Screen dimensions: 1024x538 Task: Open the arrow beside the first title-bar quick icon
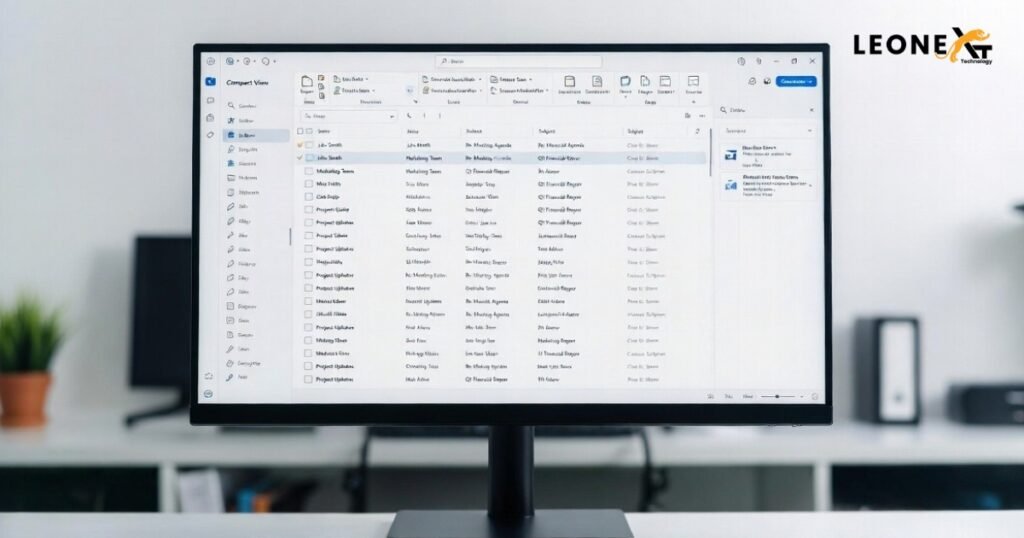tap(238, 61)
